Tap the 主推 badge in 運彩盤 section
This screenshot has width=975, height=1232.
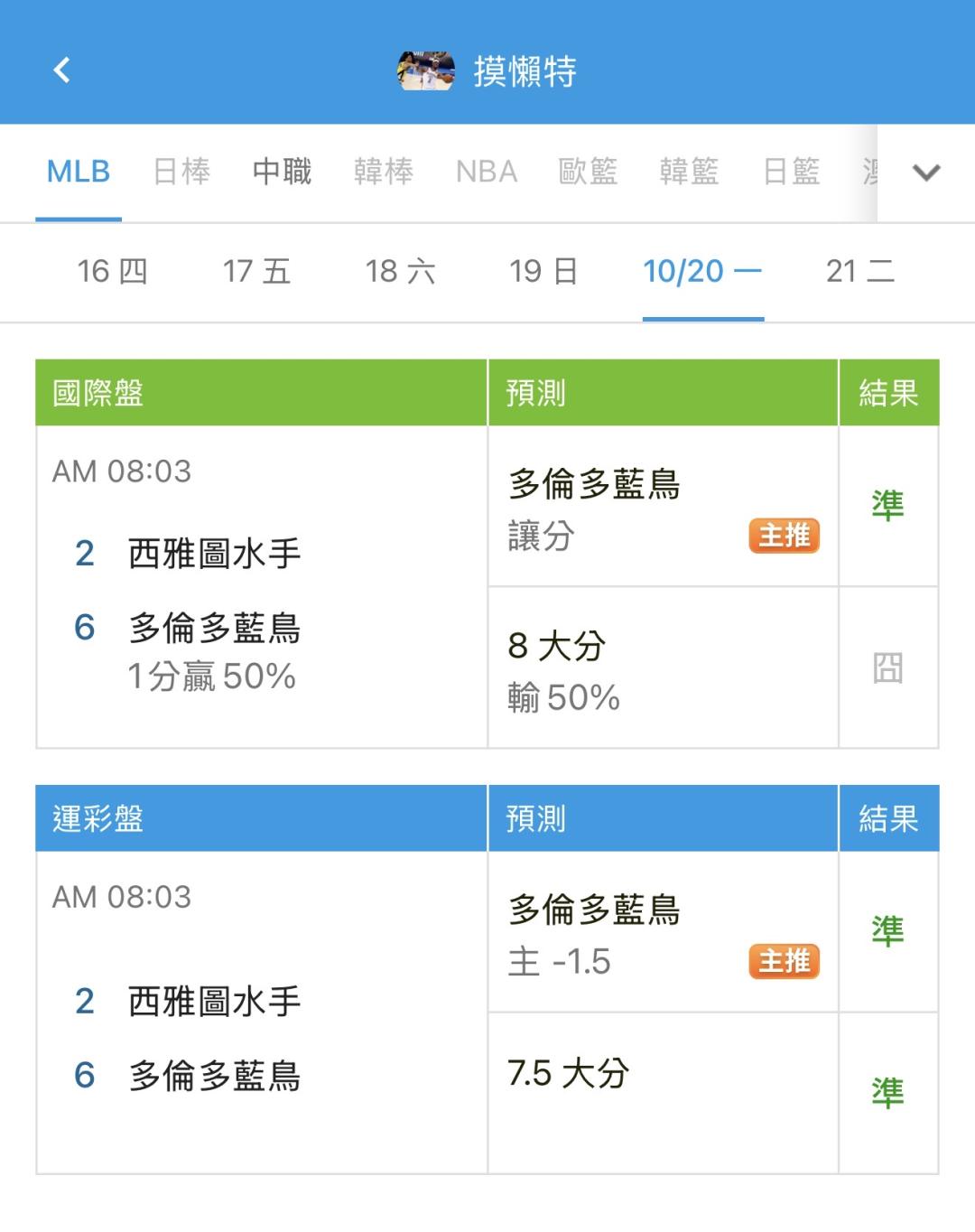tap(784, 962)
